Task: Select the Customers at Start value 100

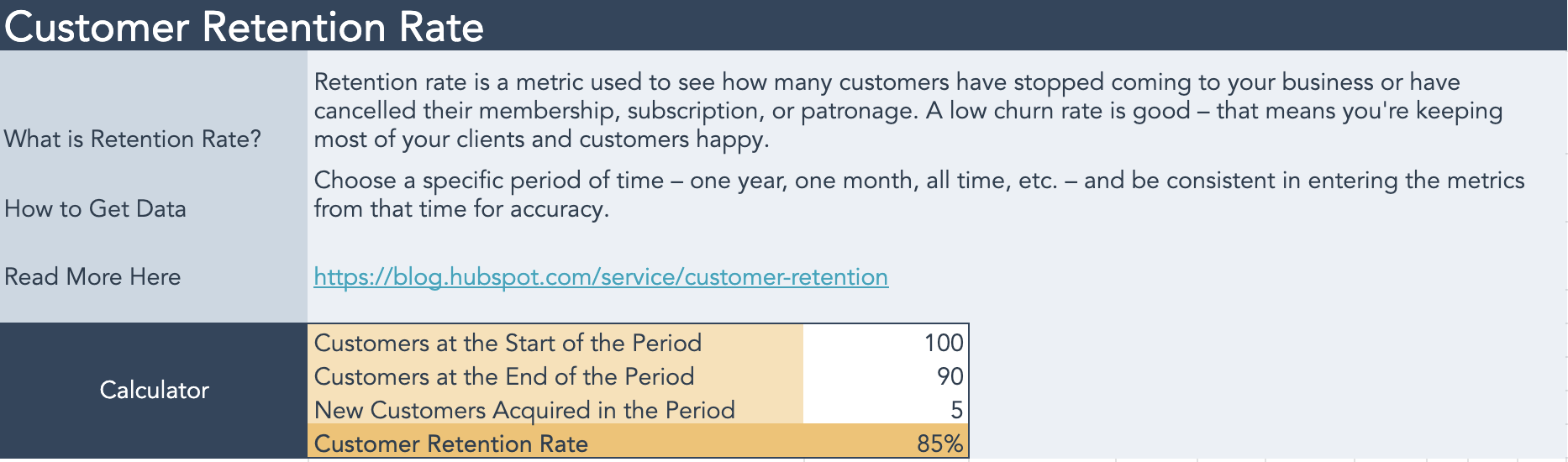Action: (886, 343)
